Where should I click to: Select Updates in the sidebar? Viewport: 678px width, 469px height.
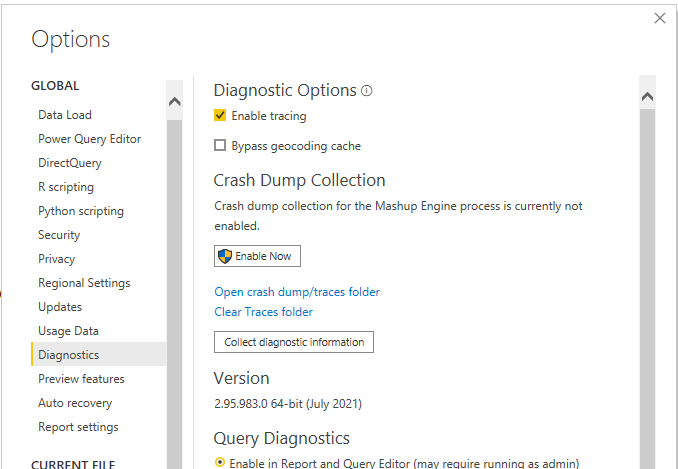(x=60, y=307)
